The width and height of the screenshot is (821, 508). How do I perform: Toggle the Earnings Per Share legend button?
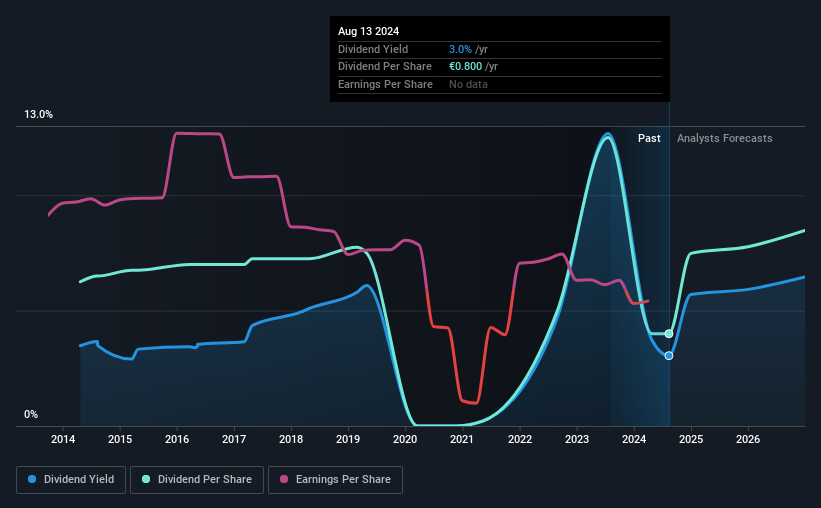(x=335, y=480)
